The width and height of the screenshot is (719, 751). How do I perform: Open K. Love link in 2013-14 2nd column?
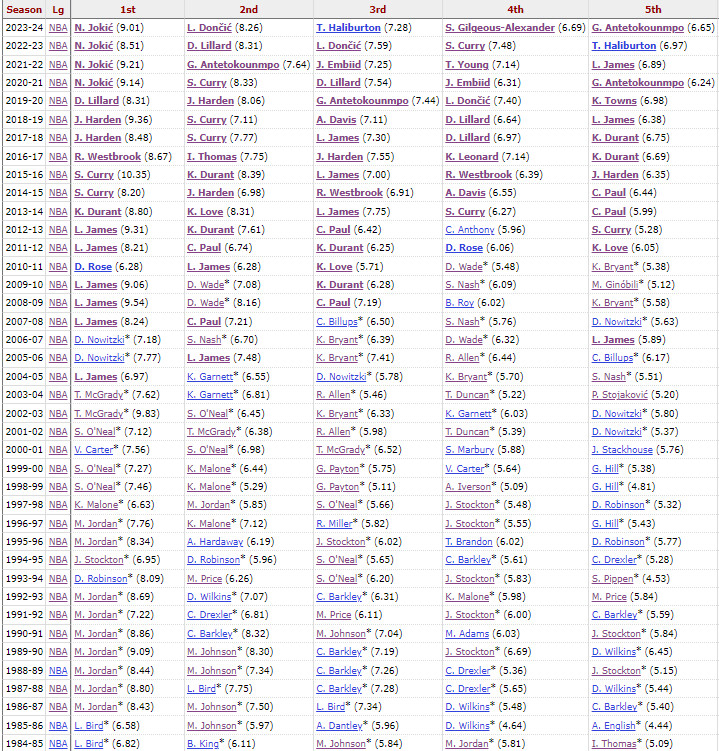[x=205, y=212]
